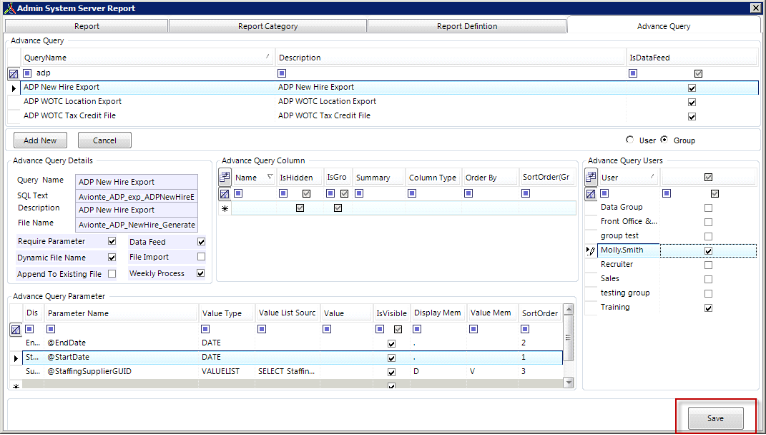Click QueryName filter operator icon beside adp

(x=28, y=73)
